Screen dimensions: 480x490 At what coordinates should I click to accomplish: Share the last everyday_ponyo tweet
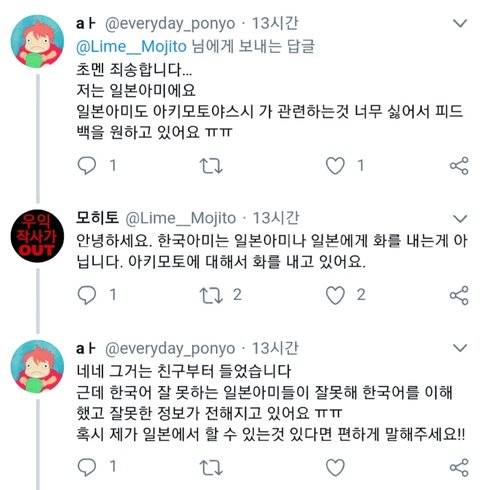point(459,467)
